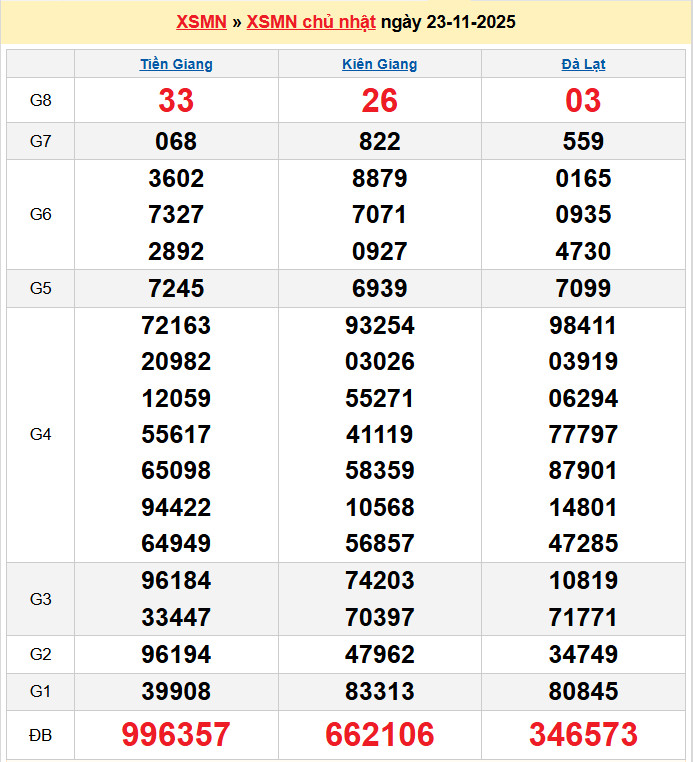The width and height of the screenshot is (693, 762).
Task: Click Kiên Giang G7 number 822
Action: tap(379, 141)
